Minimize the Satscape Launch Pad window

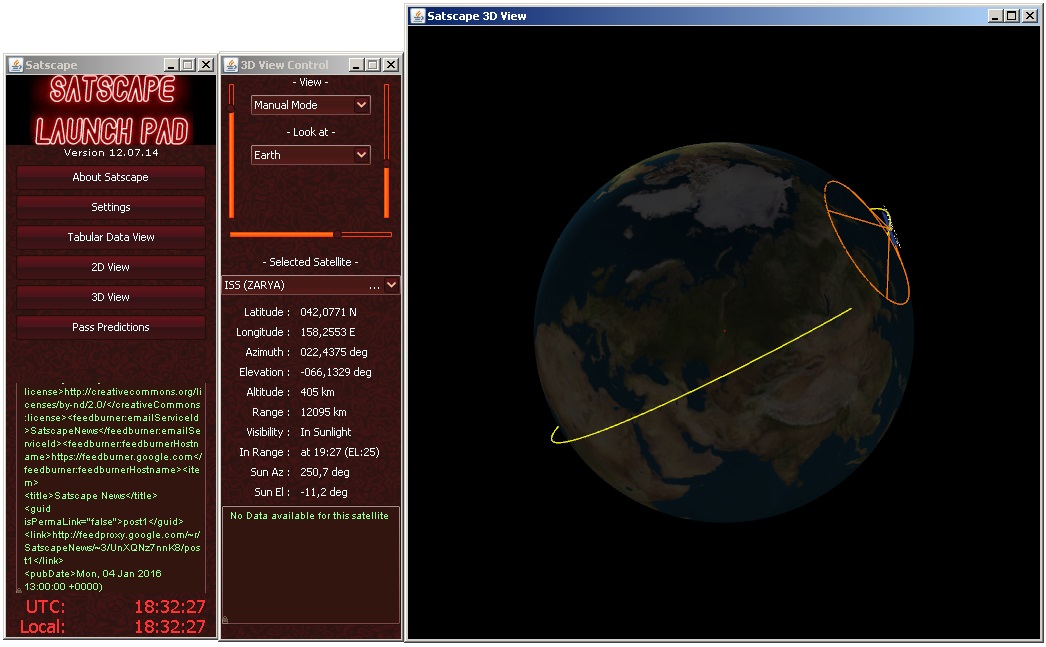click(171, 65)
